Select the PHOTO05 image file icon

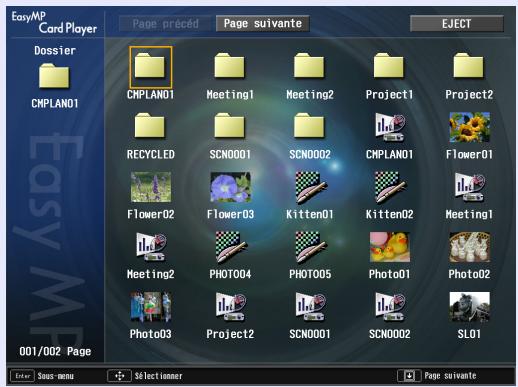pyautogui.click(x=311, y=247)
